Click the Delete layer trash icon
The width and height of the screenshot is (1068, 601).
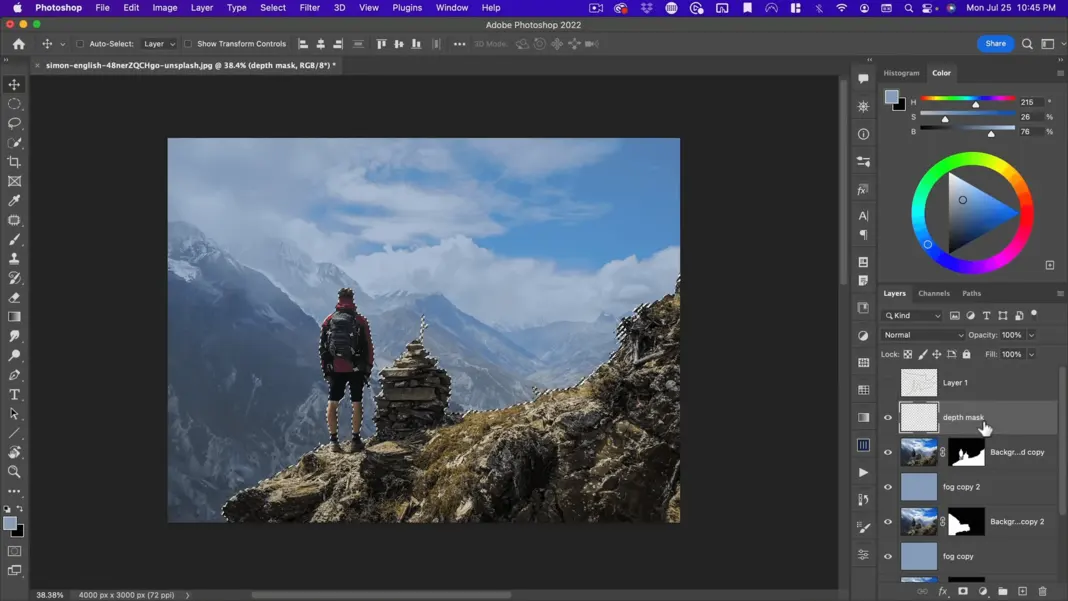[x=1042, y=592]
